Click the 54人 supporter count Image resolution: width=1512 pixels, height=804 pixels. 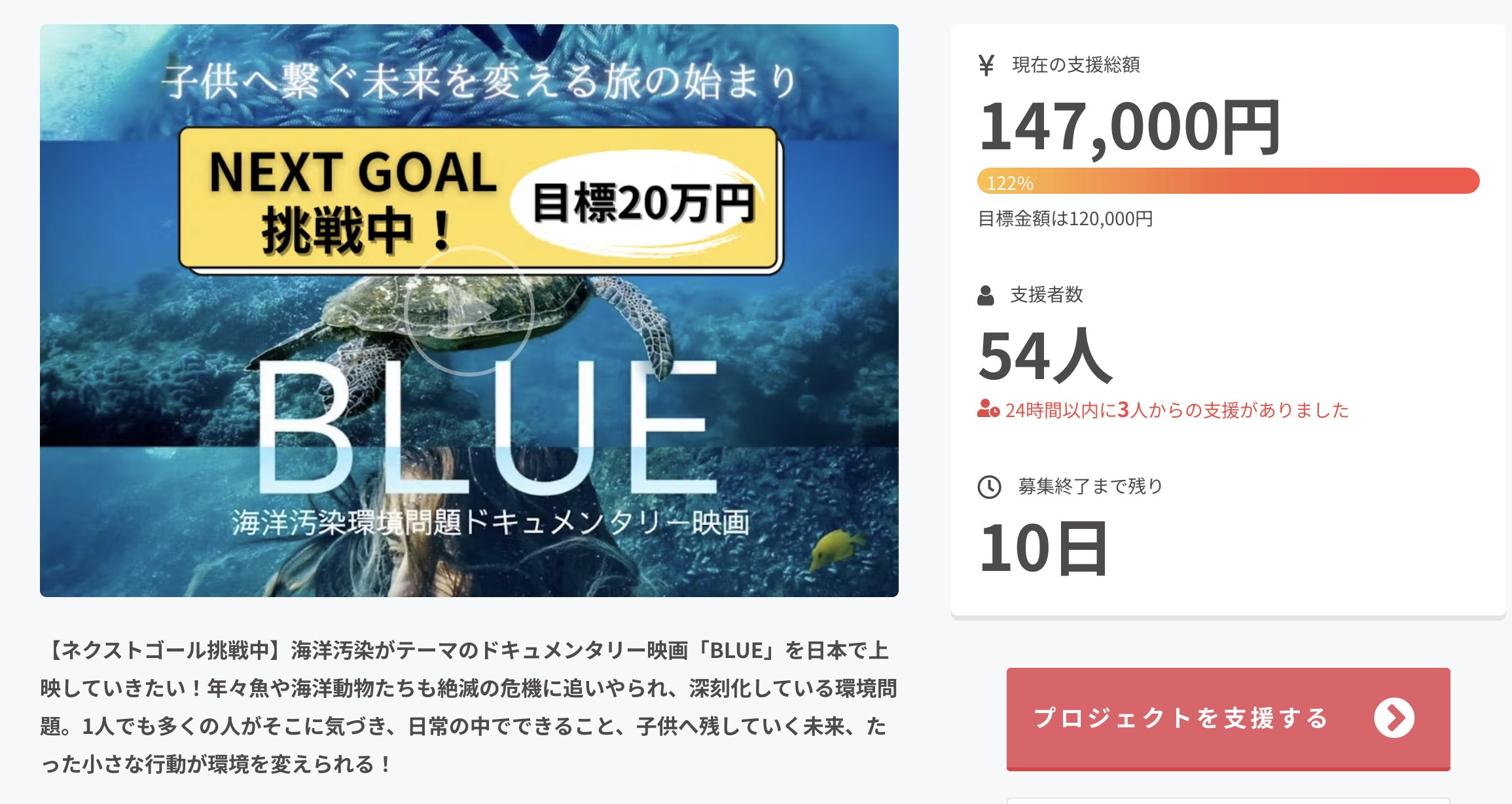(x=1045, y=356)
